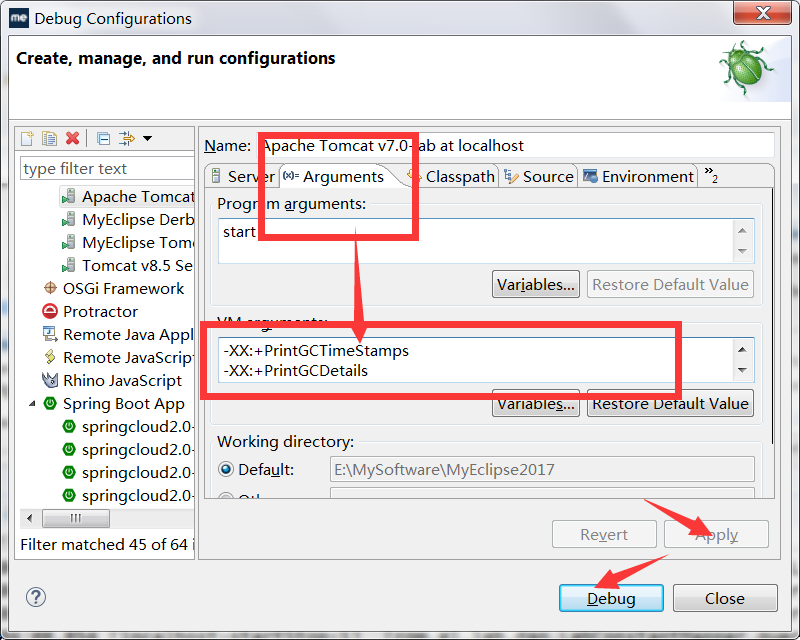Switch to the Source tab
The image size is (800, 640).
pos(539,177)
